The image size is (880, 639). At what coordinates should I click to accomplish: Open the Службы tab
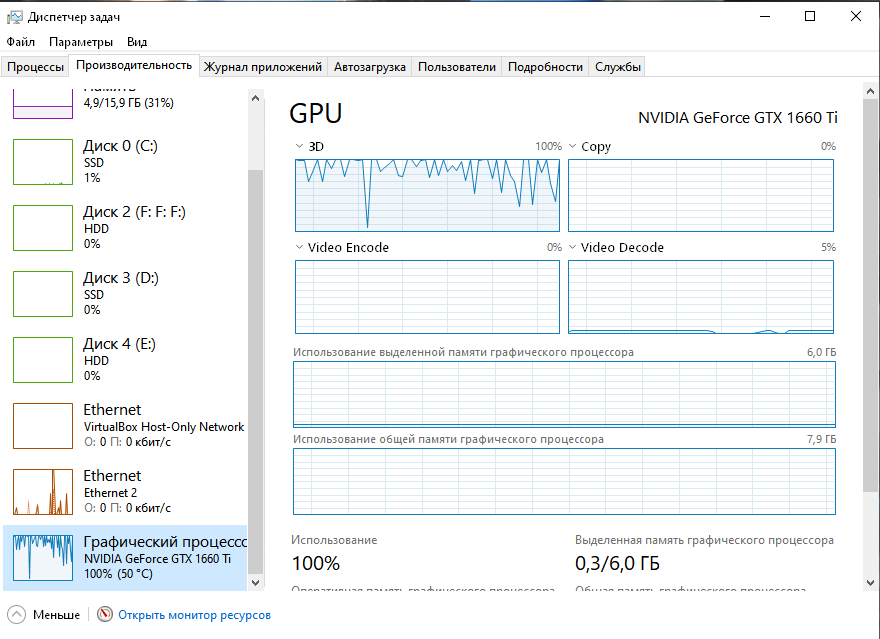pos(617,67)
